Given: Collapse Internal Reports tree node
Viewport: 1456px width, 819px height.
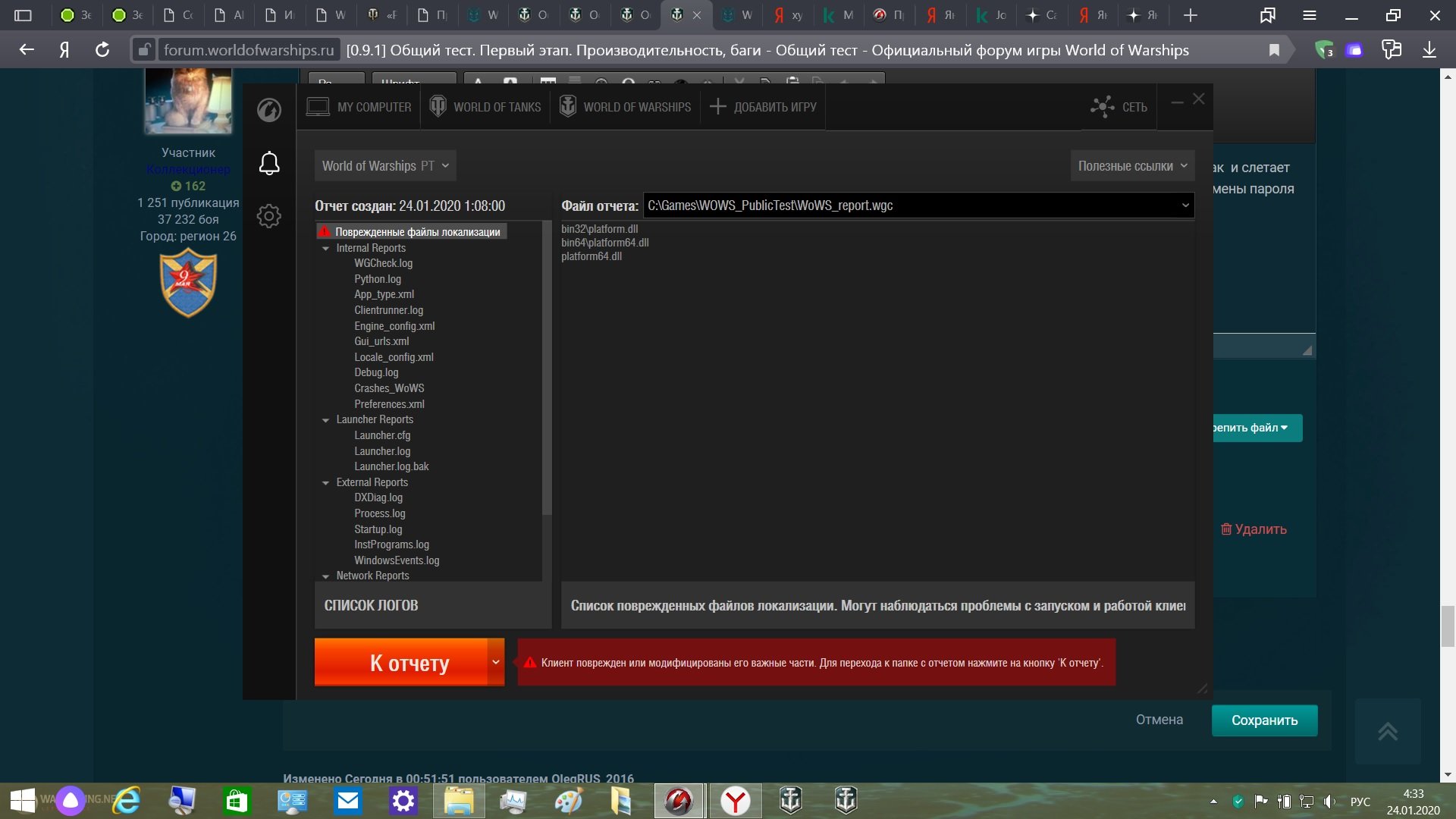Looking at the screenshot, I should (x=326, y=249).
